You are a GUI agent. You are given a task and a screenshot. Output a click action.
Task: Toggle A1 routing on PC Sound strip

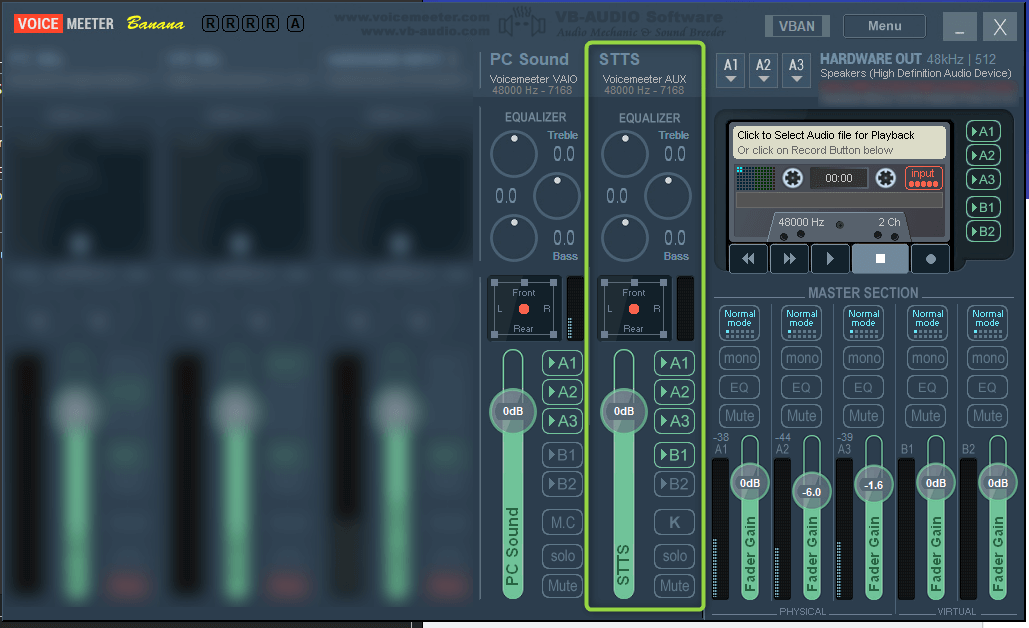(x=562, y=363)
